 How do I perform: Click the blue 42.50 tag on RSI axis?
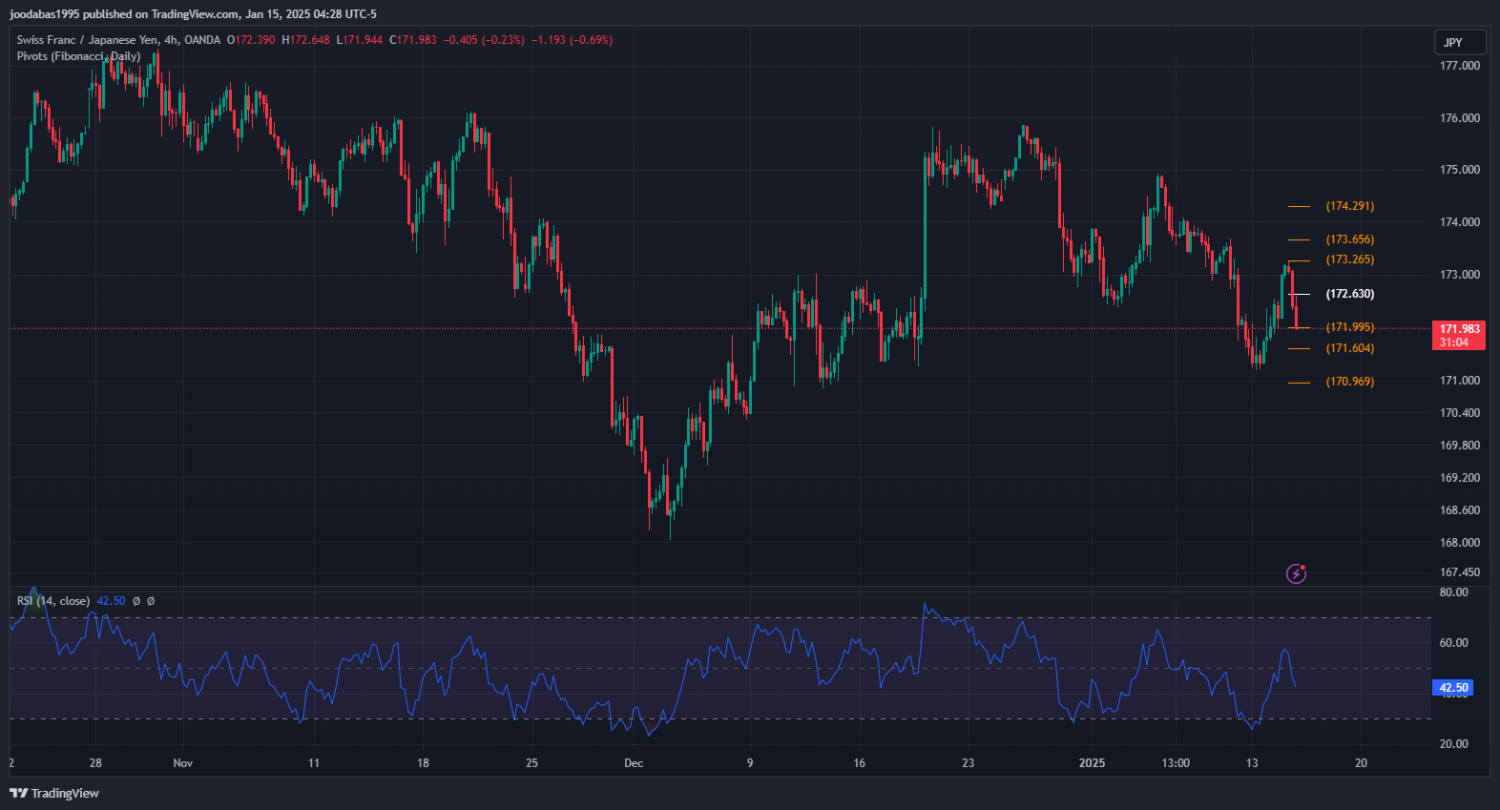[x=1452, y=688]
